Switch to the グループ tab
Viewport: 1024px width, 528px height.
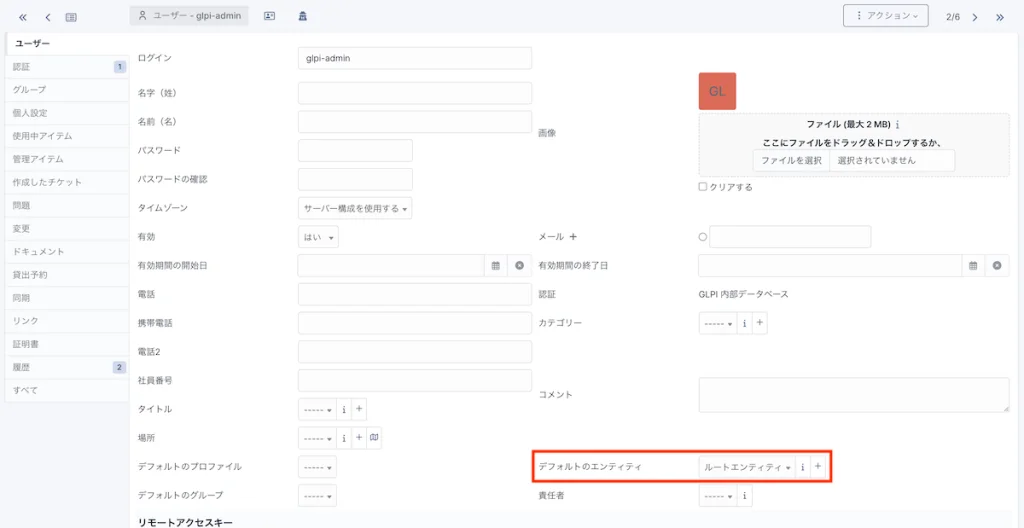click(x=67, y=90)
